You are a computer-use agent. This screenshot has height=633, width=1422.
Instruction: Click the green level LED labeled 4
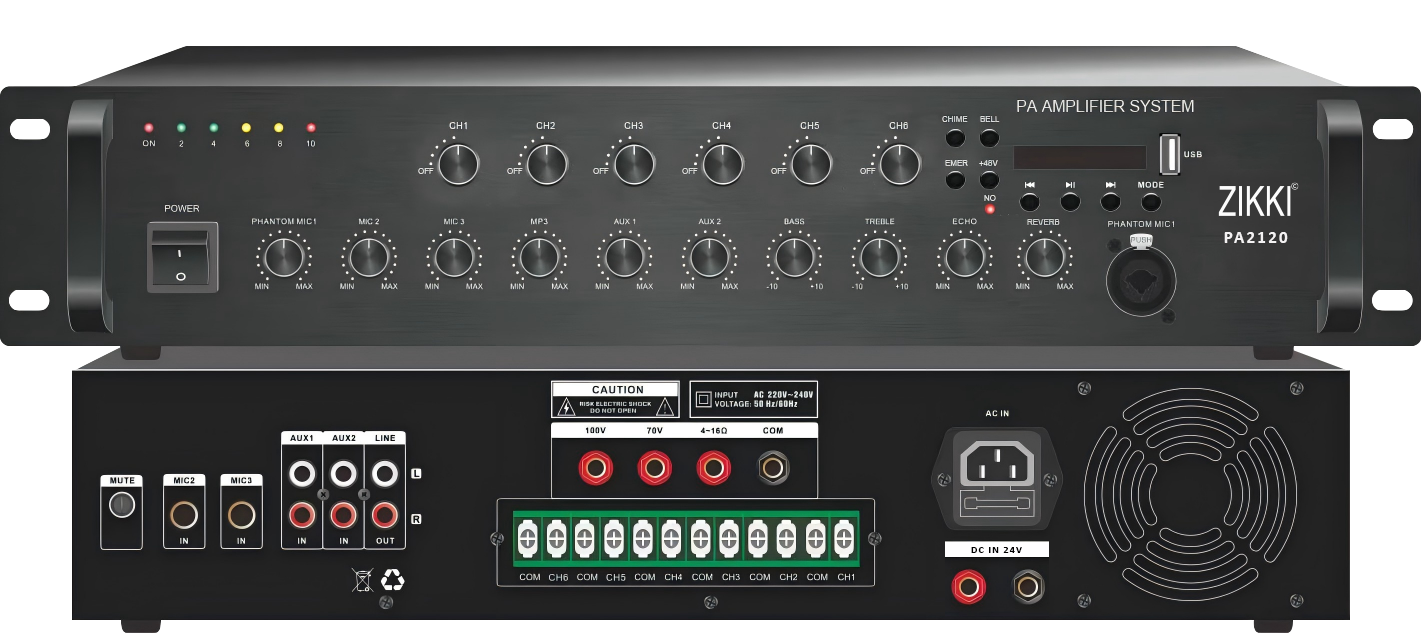pyautogui.click(x=213, y=128)
